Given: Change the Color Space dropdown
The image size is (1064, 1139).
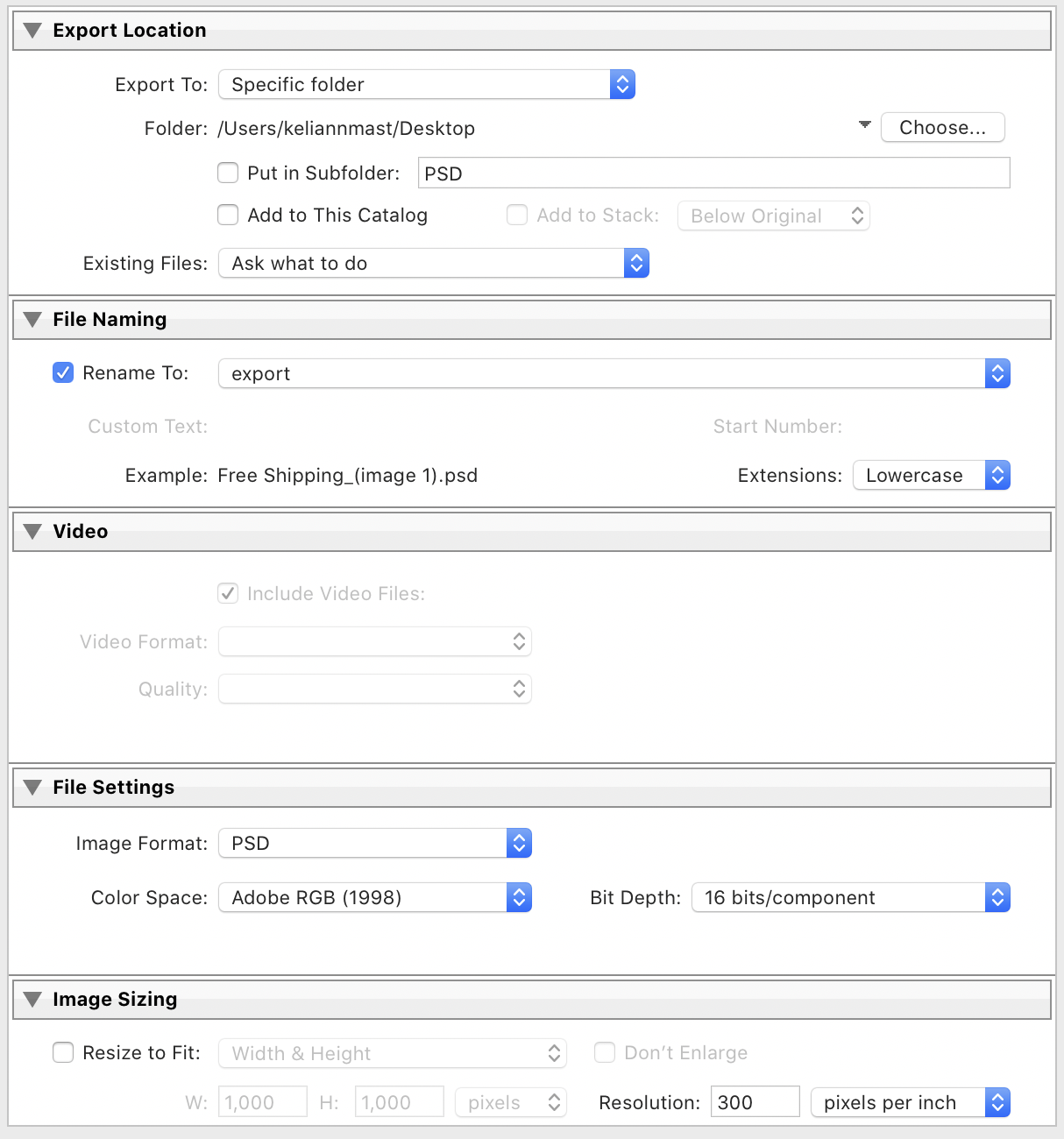Looking at the screenshot, I should tap(375, 898).
